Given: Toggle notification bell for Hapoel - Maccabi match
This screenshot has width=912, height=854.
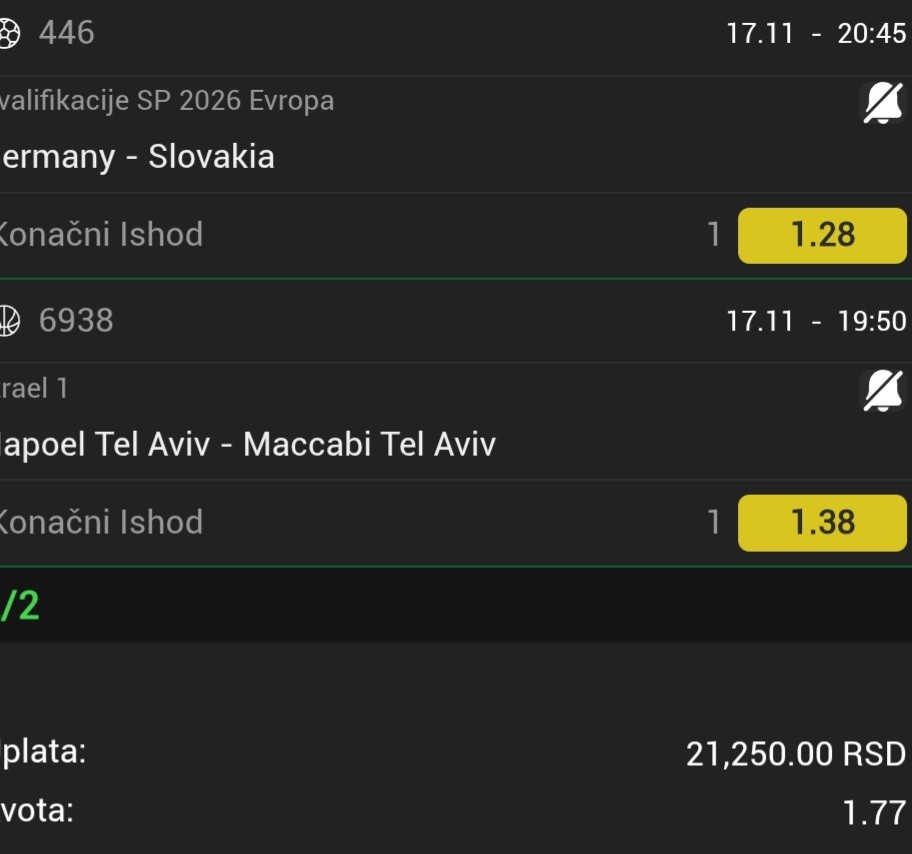Looking at the screenshot, I should [882, 391].
